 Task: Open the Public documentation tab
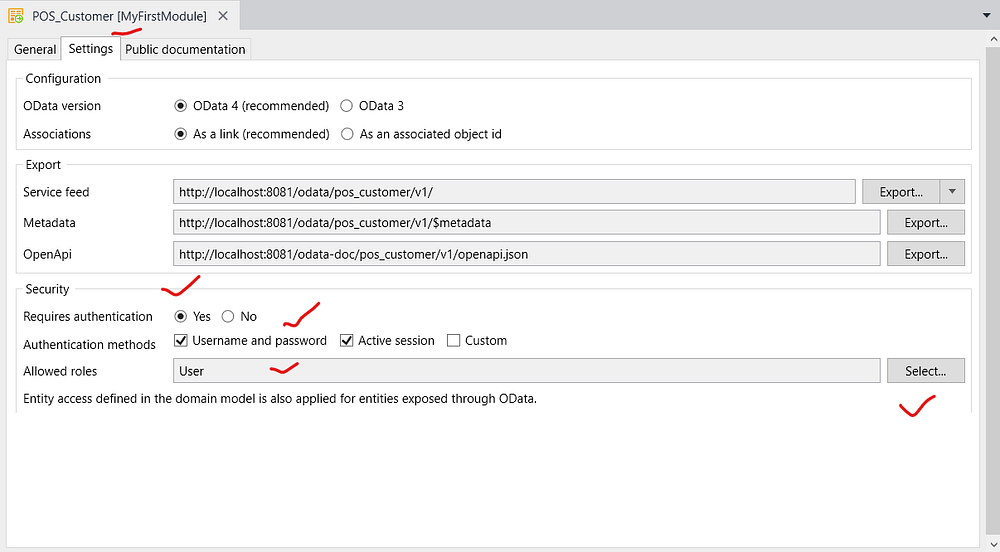pyautogui.click(x=185, y=49)
